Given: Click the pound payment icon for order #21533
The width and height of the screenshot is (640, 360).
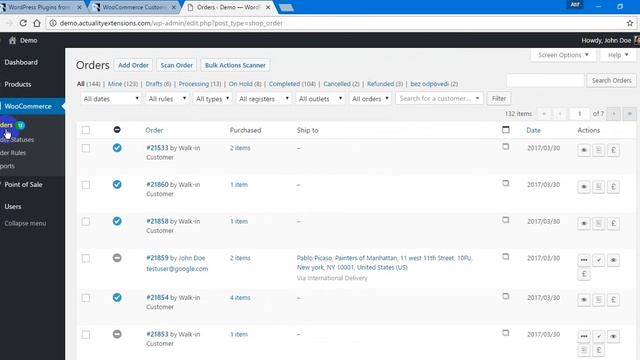Looking at the screenshot, I should pos(613,150).
